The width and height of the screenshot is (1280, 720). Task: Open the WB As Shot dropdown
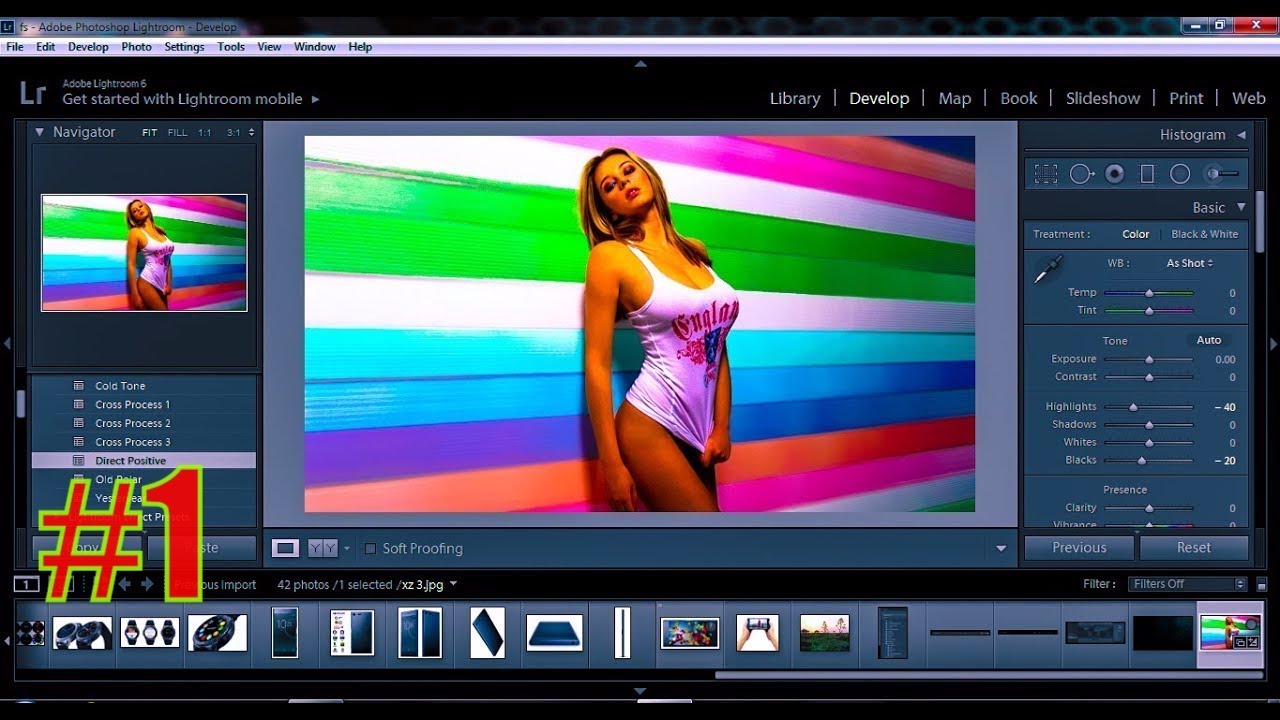(1189, 263)
